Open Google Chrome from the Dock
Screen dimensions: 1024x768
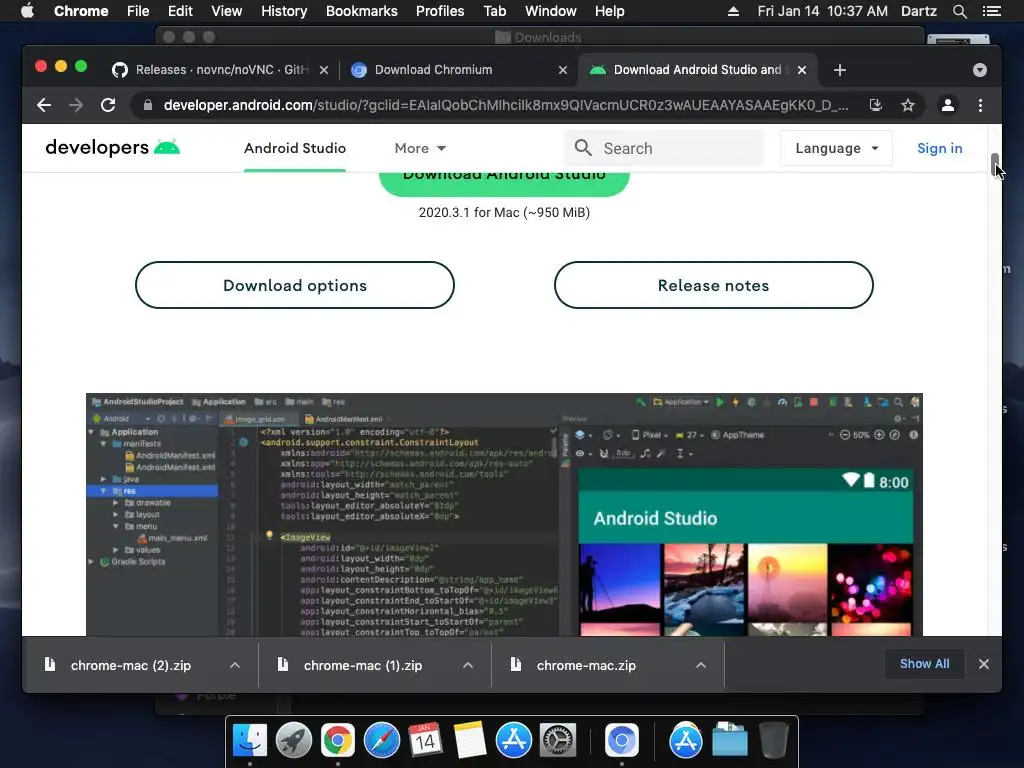[x=338, y=741]
